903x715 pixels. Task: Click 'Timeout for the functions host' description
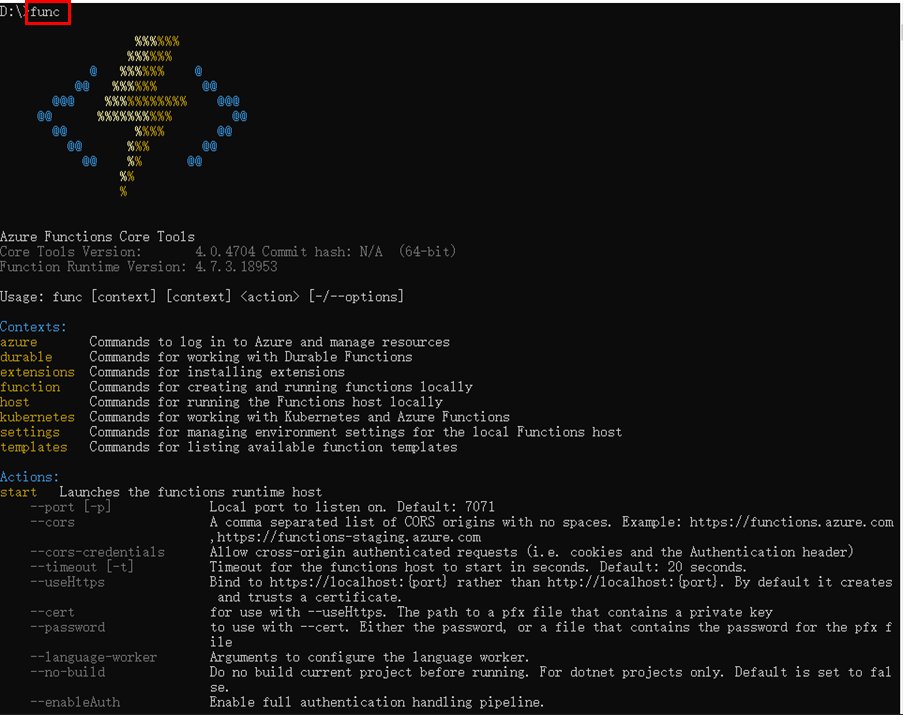click(478, 567)
